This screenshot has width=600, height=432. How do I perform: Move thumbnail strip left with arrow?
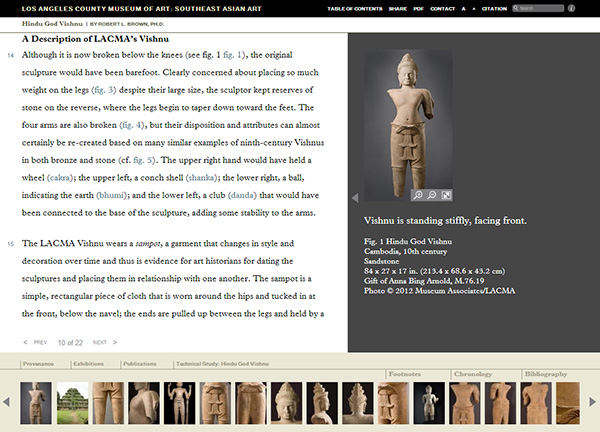pyautogui.click(x=6, y=402)
